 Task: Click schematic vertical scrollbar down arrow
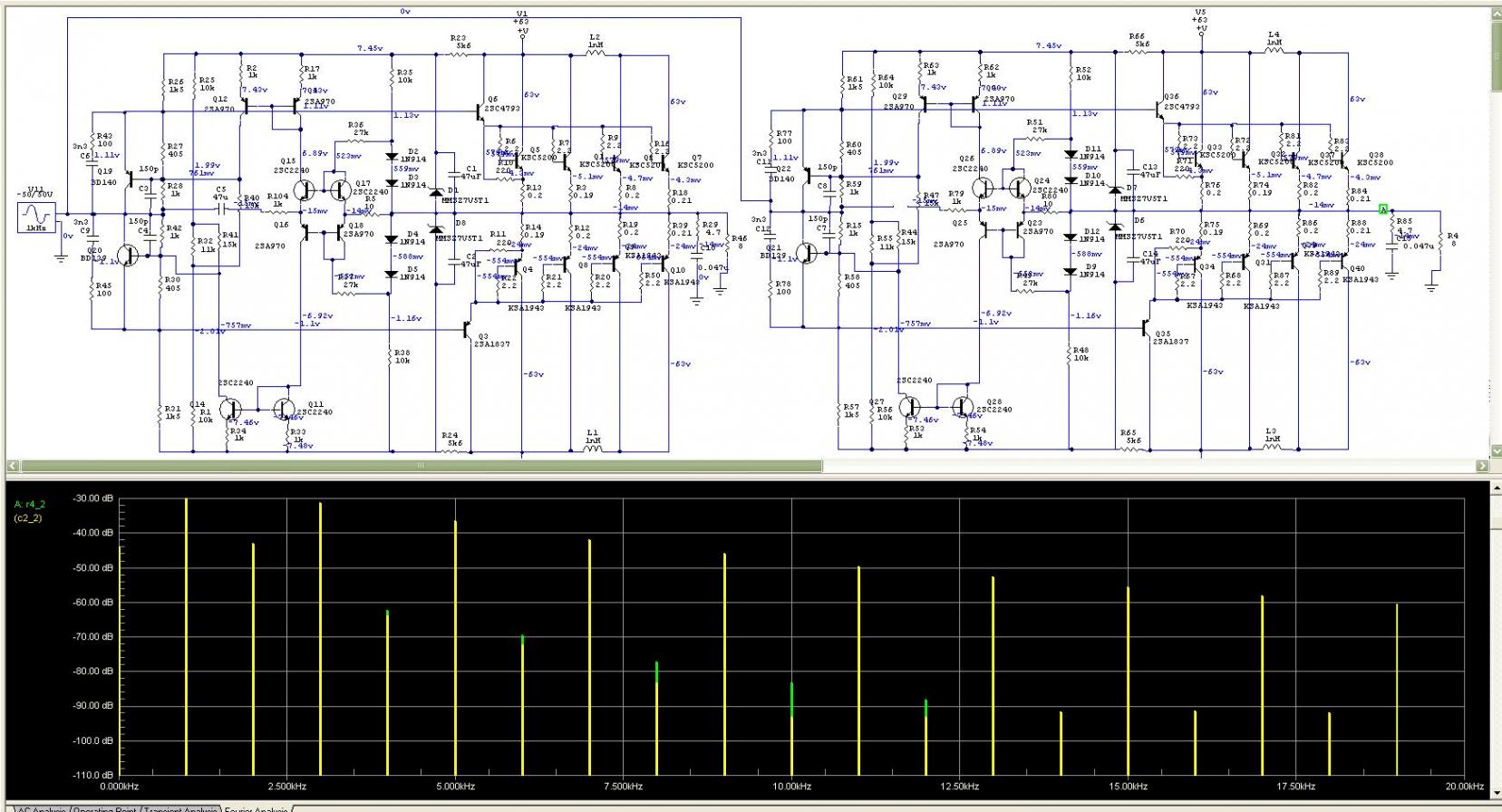pyautogui.click(x=1496, y=450)
